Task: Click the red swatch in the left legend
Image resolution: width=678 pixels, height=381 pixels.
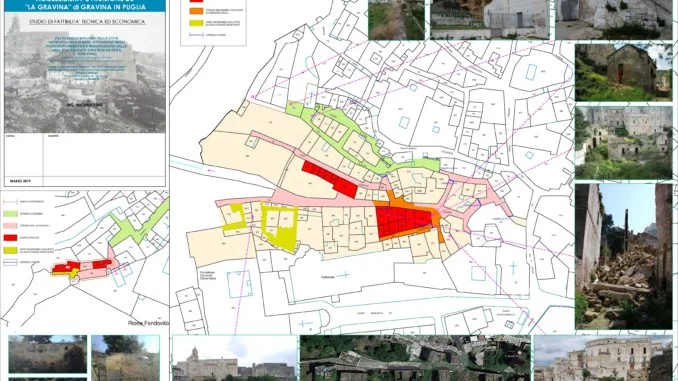Action: [x=10, y=238]
